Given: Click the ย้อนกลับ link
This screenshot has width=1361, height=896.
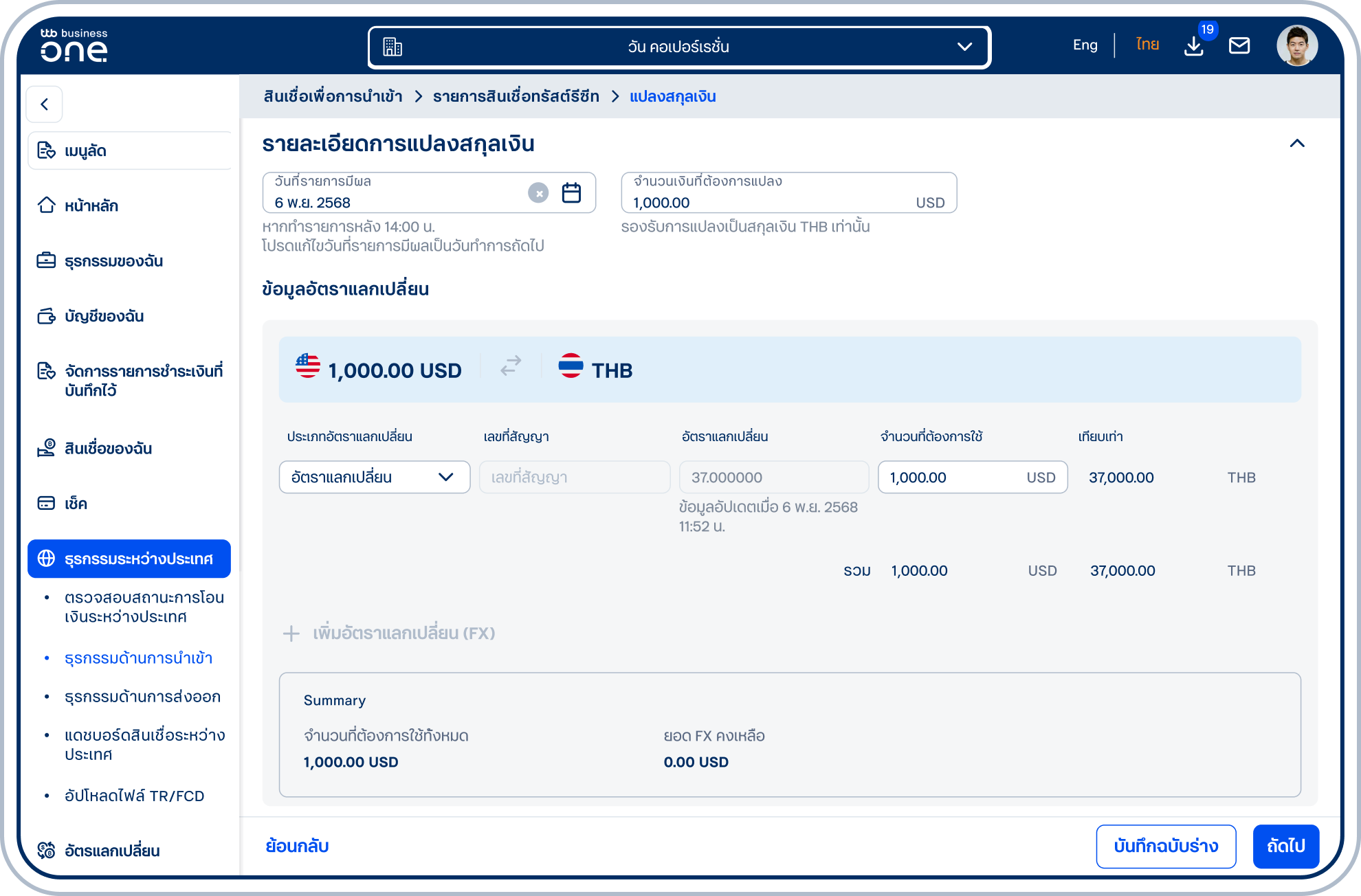Looking at the screenshot, I should tap(298, 847).
